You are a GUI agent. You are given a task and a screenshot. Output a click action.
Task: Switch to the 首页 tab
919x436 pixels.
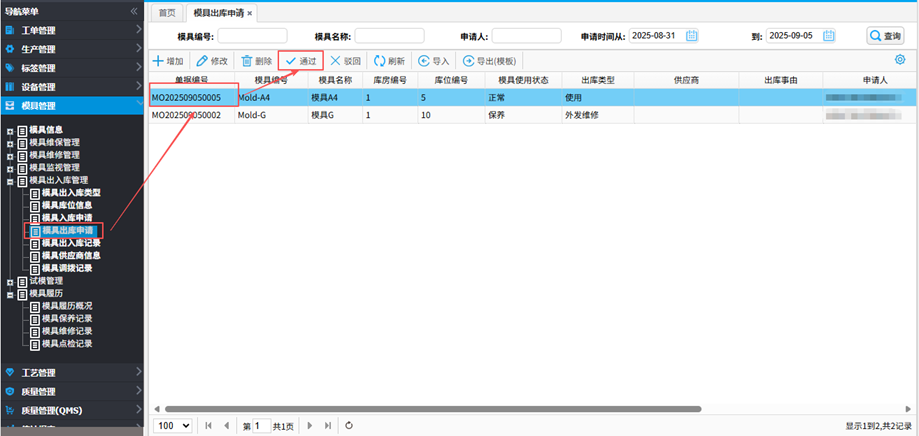coord(167,13)
